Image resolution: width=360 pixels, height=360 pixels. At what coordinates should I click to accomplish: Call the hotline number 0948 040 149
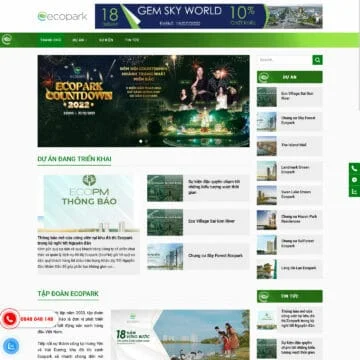tap(37, 319)
